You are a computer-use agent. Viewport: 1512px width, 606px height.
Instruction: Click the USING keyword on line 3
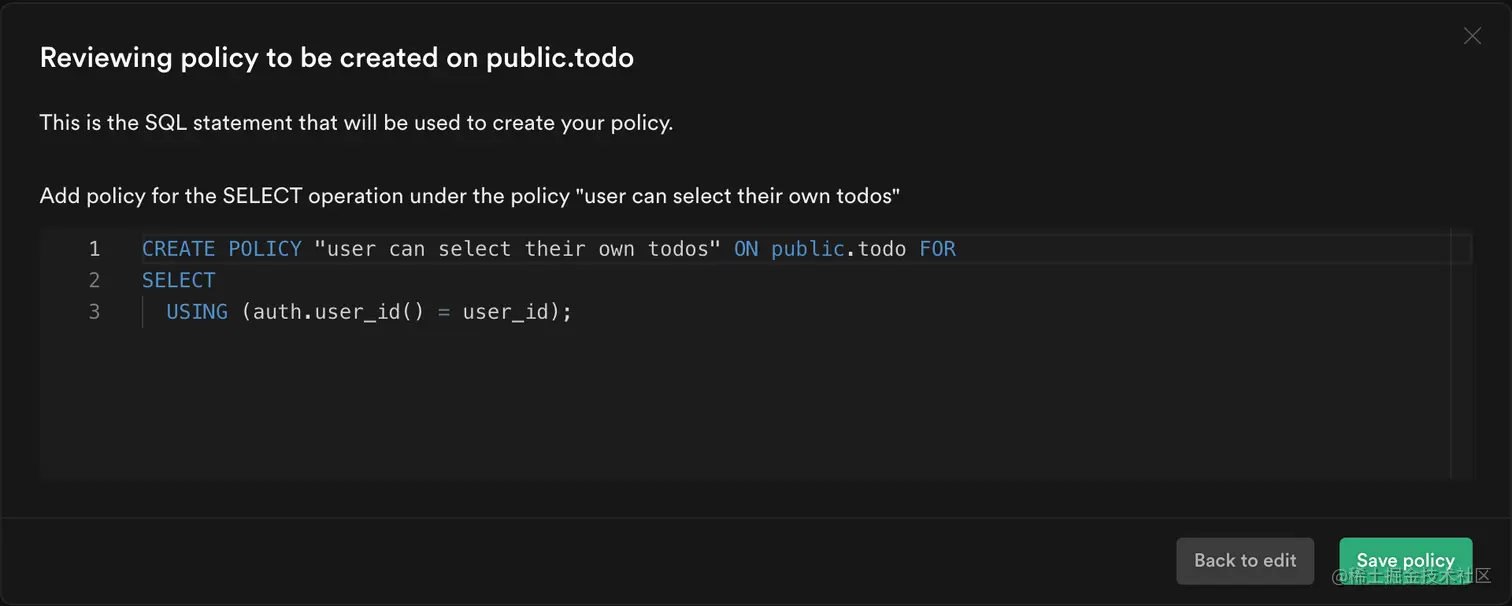[196, 312]
